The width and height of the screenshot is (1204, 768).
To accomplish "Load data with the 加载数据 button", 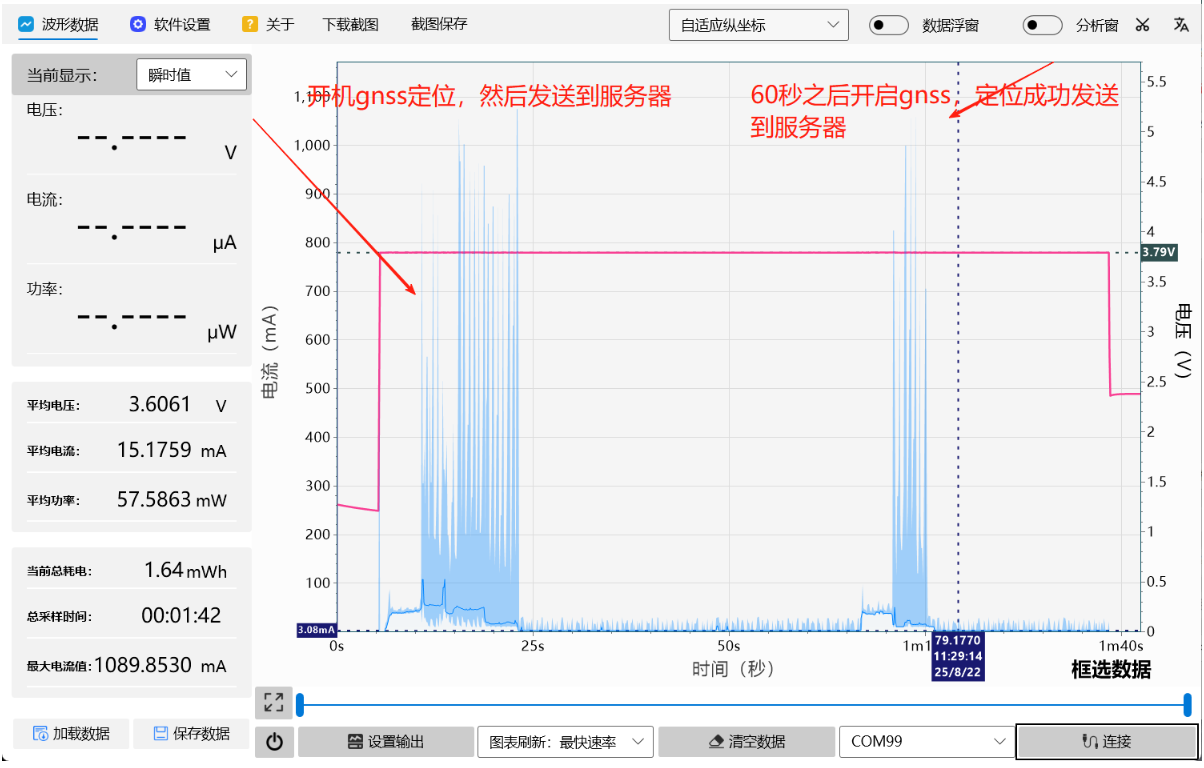I will tap(71, 733).
